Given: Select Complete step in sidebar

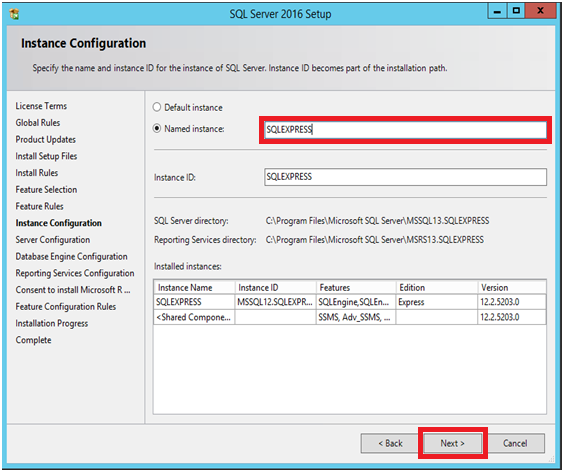Looking at the screenshot, I should tap(33, 340).
